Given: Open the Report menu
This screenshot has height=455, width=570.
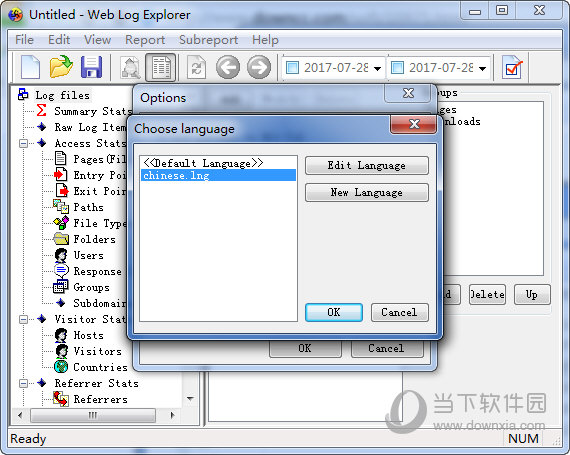Looking at the screenshot, I should (x=145, y=40).
